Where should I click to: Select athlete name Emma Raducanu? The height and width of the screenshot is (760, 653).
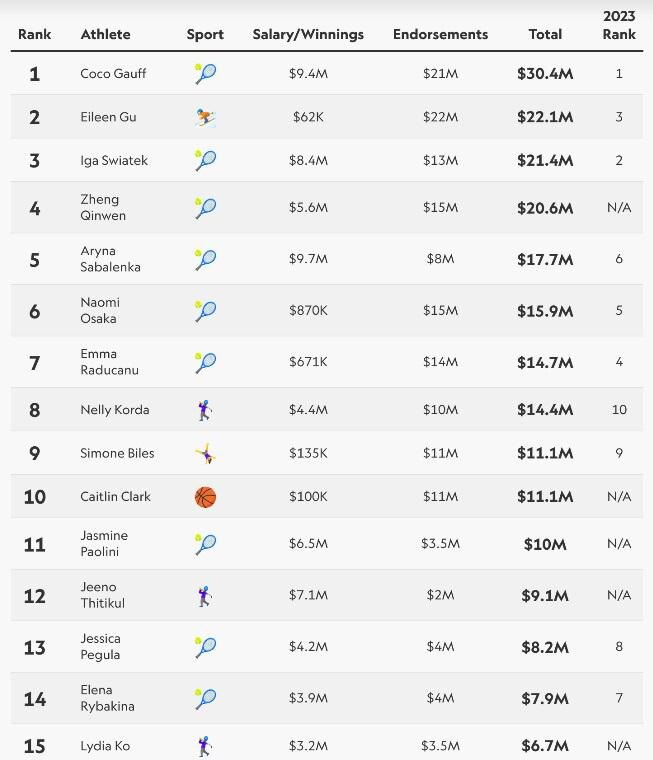click(110, 362)
